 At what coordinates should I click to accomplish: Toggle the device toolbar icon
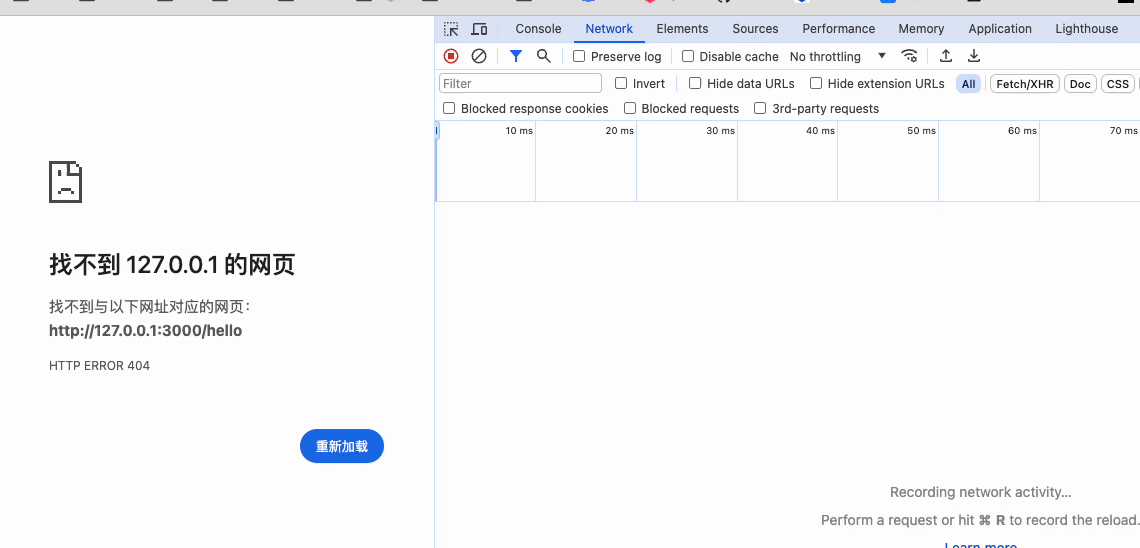click(x=479, y=29)
